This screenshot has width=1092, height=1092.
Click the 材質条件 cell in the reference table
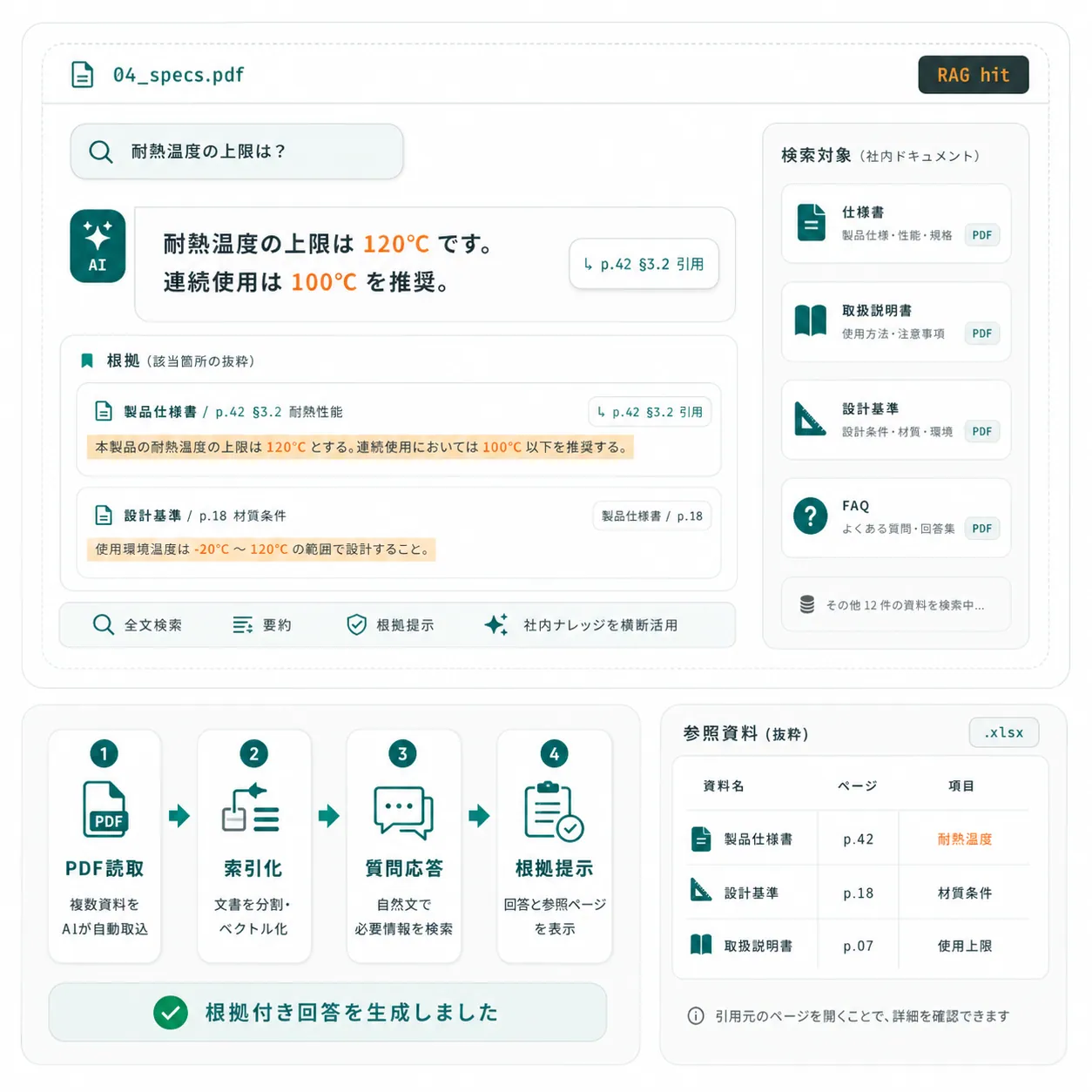tap(965, 893)
